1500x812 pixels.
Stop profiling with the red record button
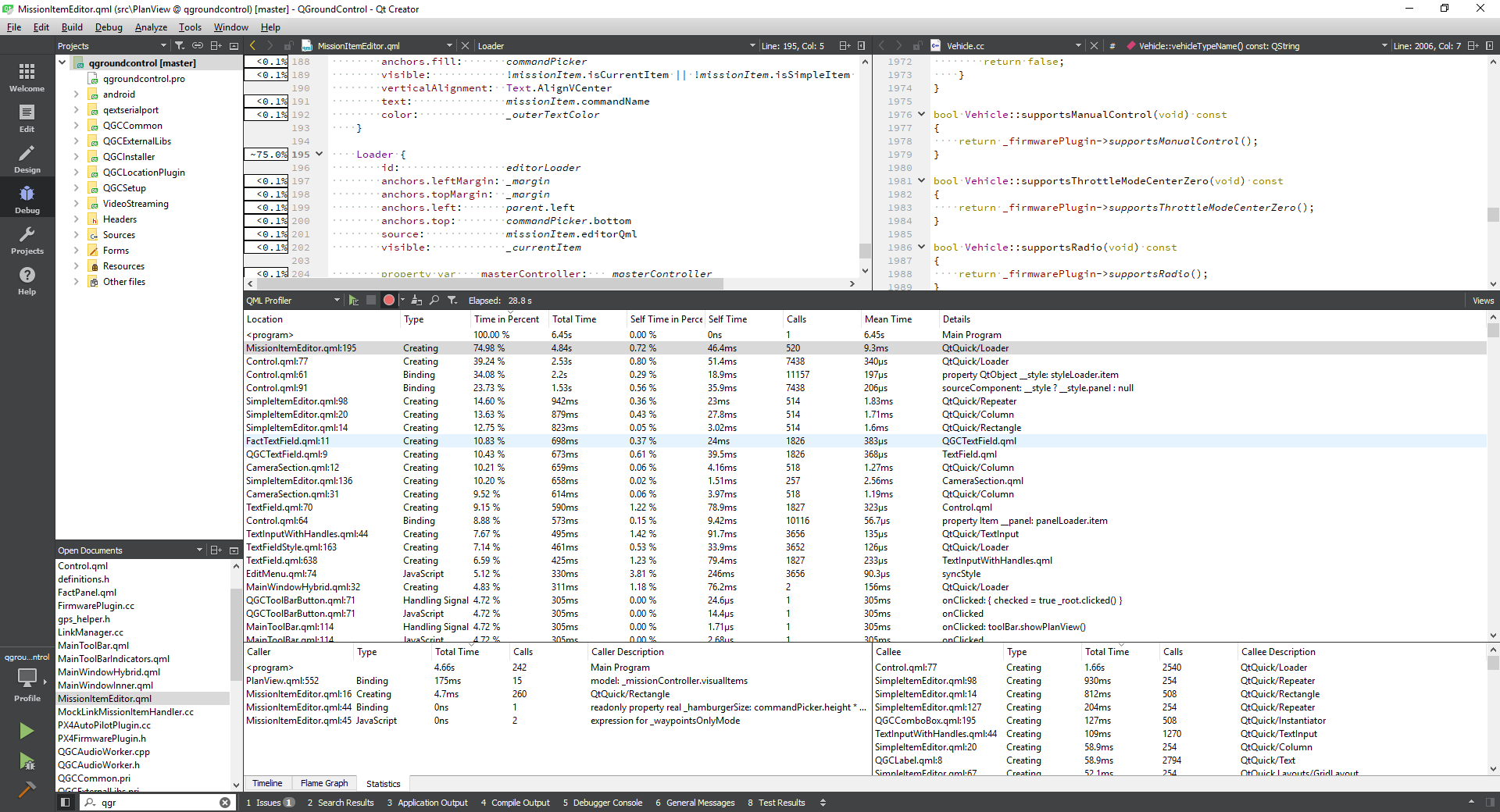click(x=388, y=300)
